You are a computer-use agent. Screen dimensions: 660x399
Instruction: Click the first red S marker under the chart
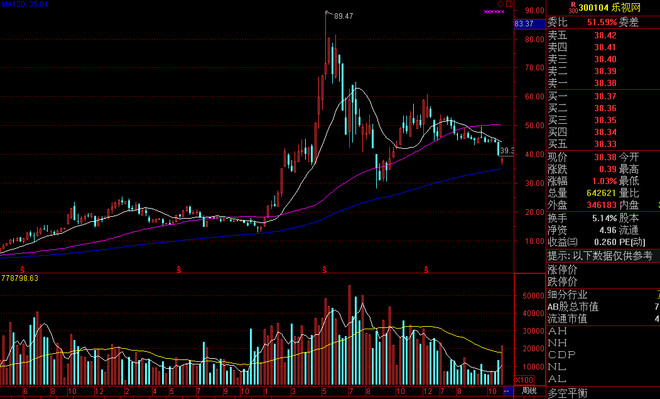[23, 269]
